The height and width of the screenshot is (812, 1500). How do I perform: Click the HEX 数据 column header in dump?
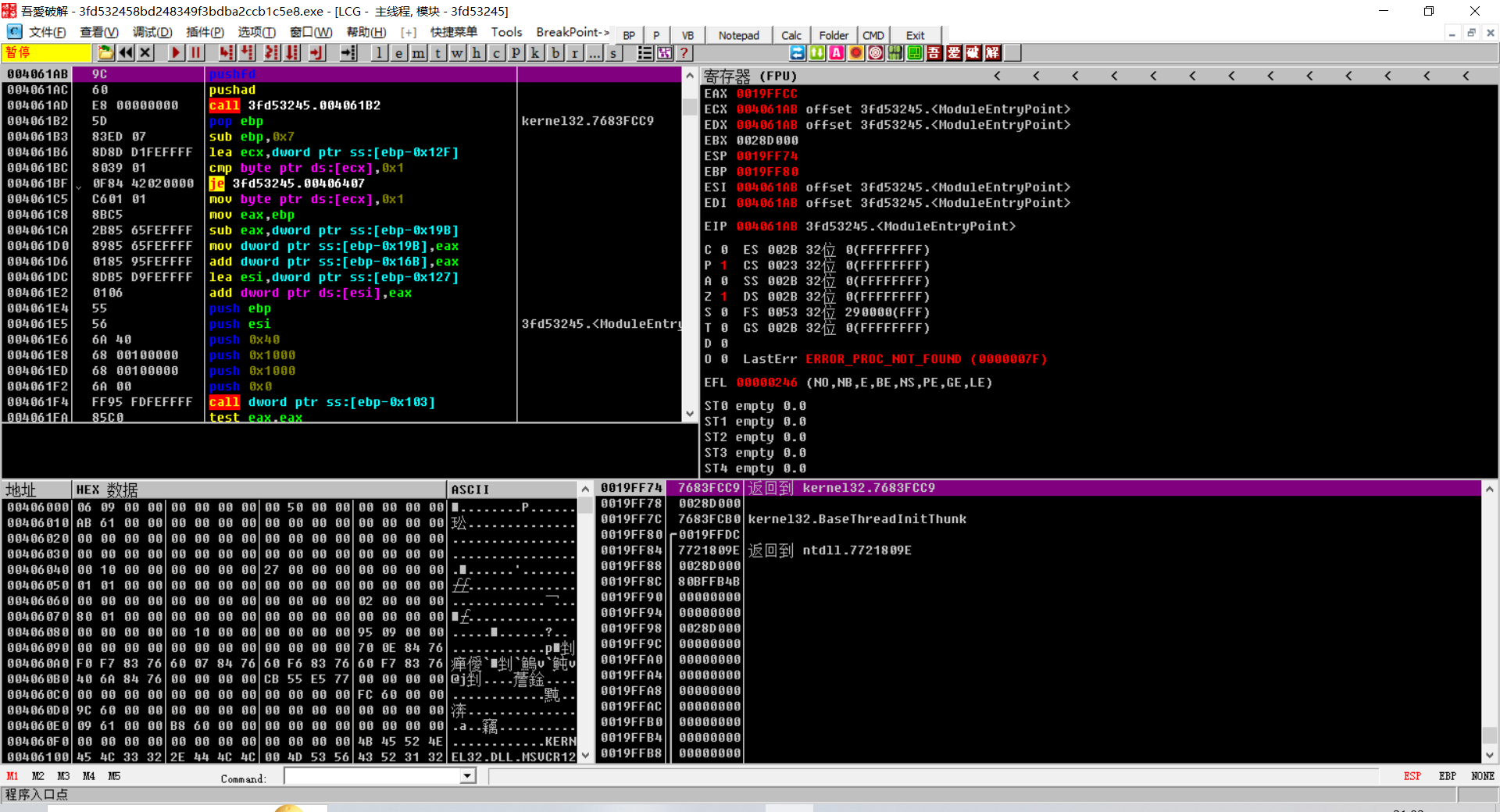coord(259,490)
